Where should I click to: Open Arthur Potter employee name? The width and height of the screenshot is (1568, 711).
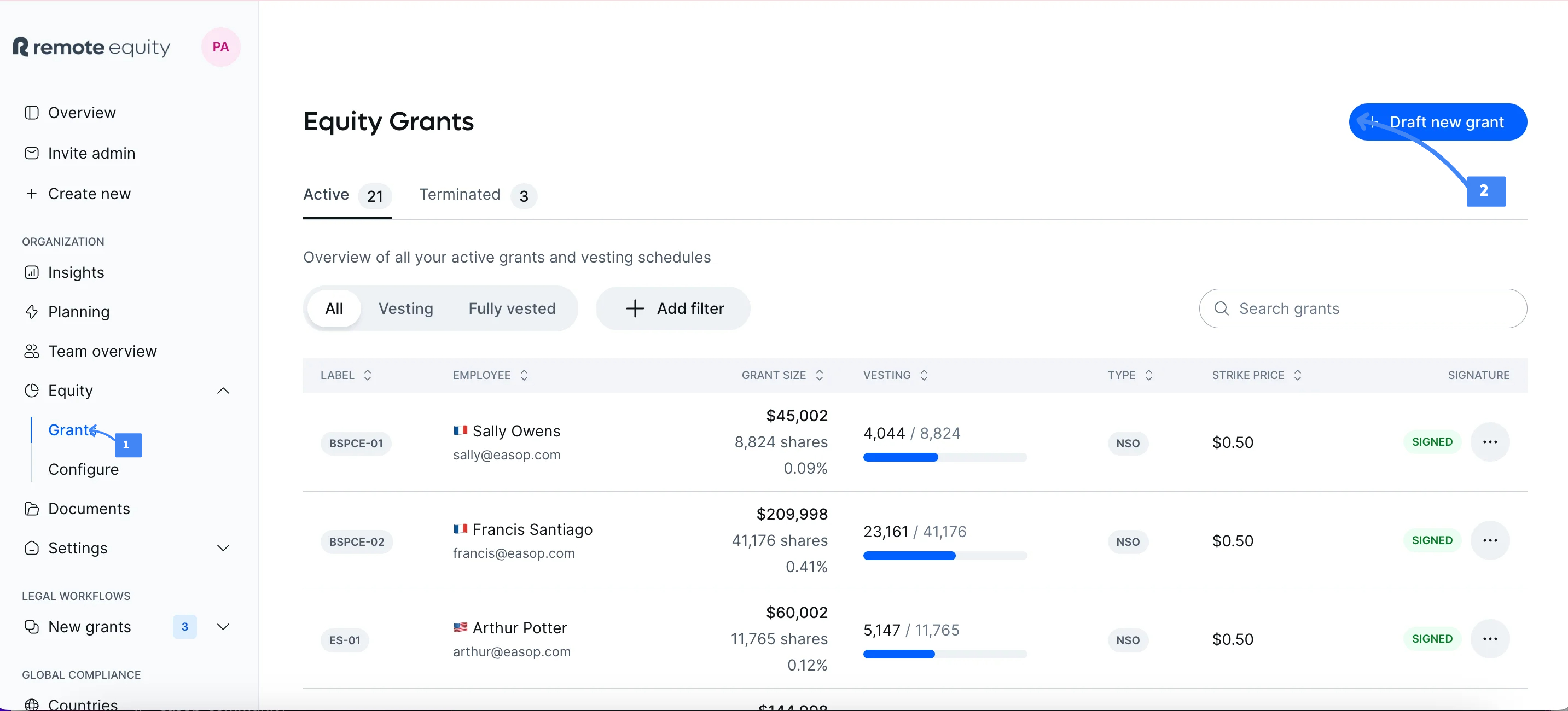[519, 629]
